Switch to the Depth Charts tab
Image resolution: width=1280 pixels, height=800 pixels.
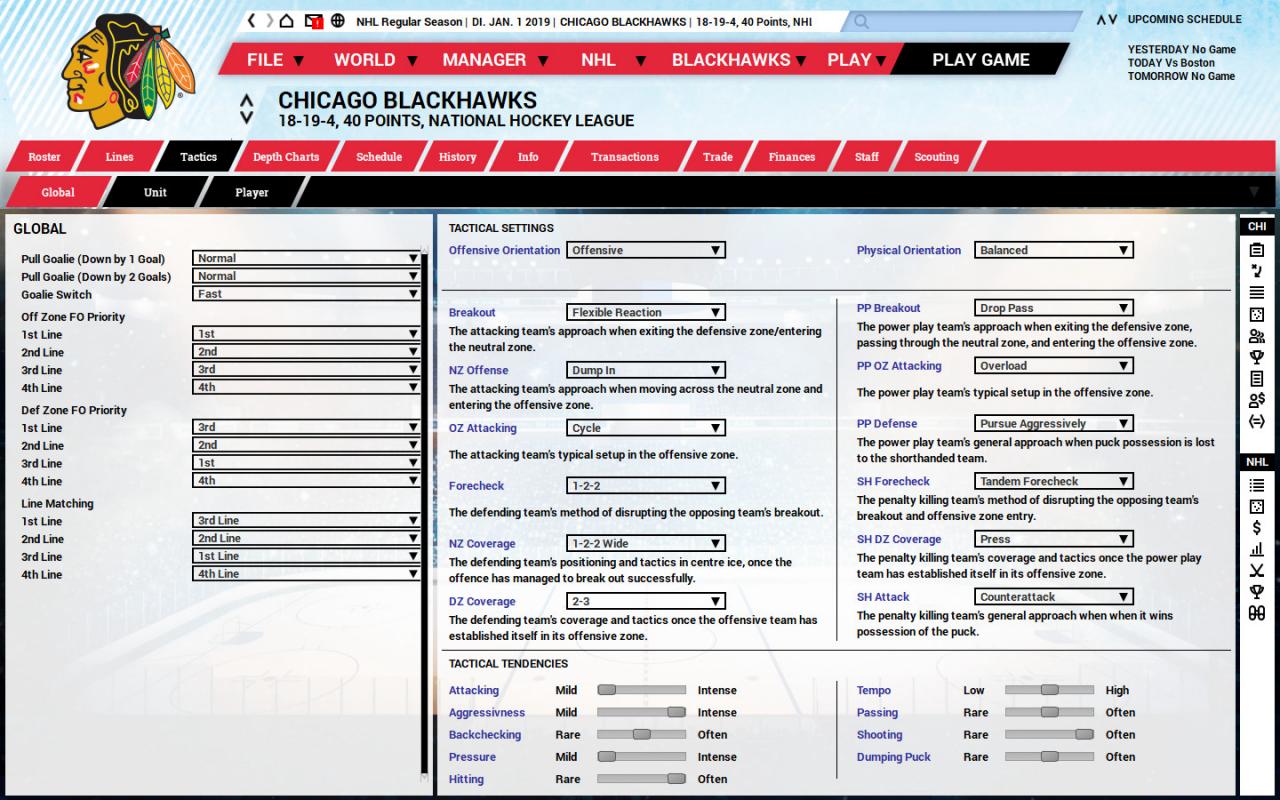tap(288, 156)
